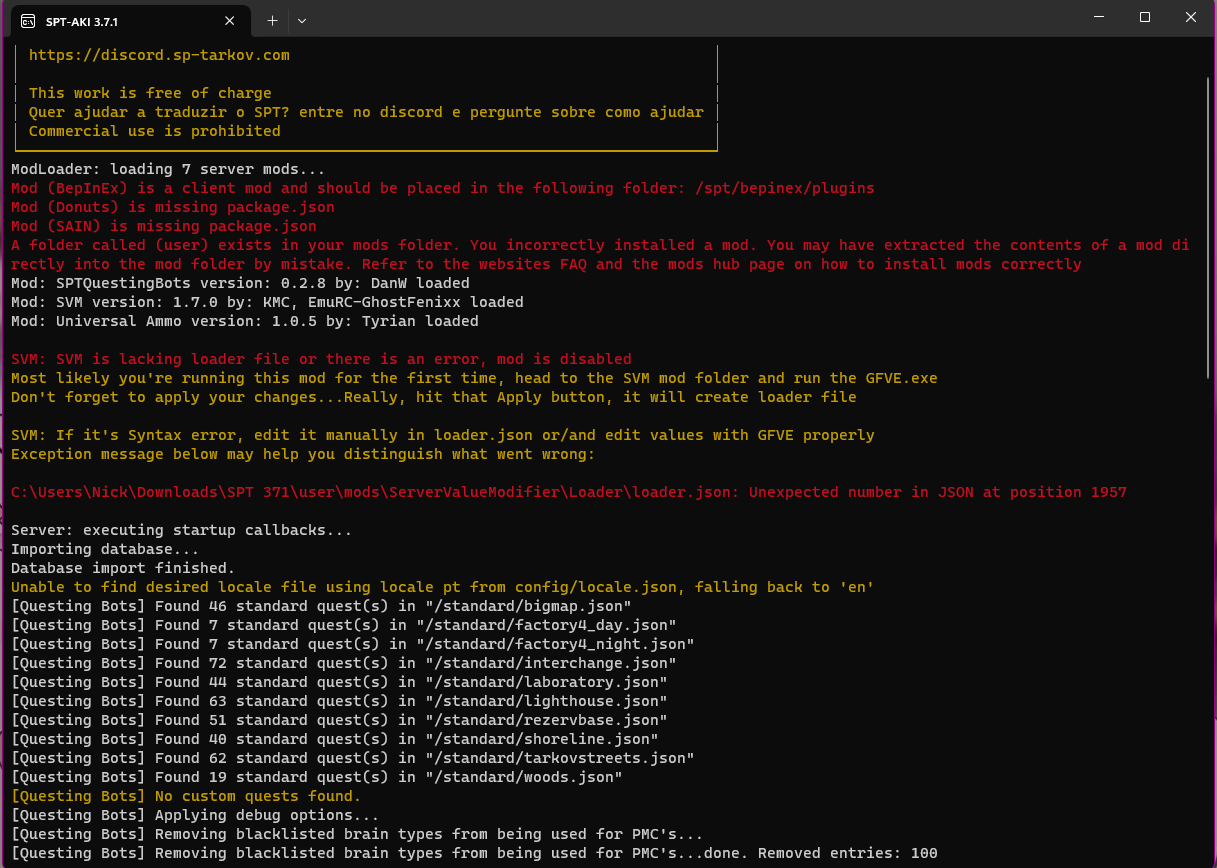Click the https://discord.sp-tarkov.com link
Screen dimensions: 1217x868
(x=159, y=55)
